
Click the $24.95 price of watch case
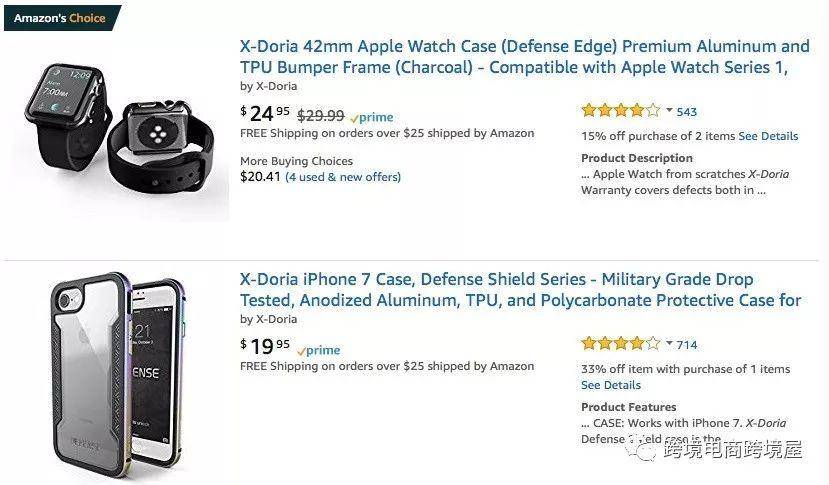(x=265, y=113)
